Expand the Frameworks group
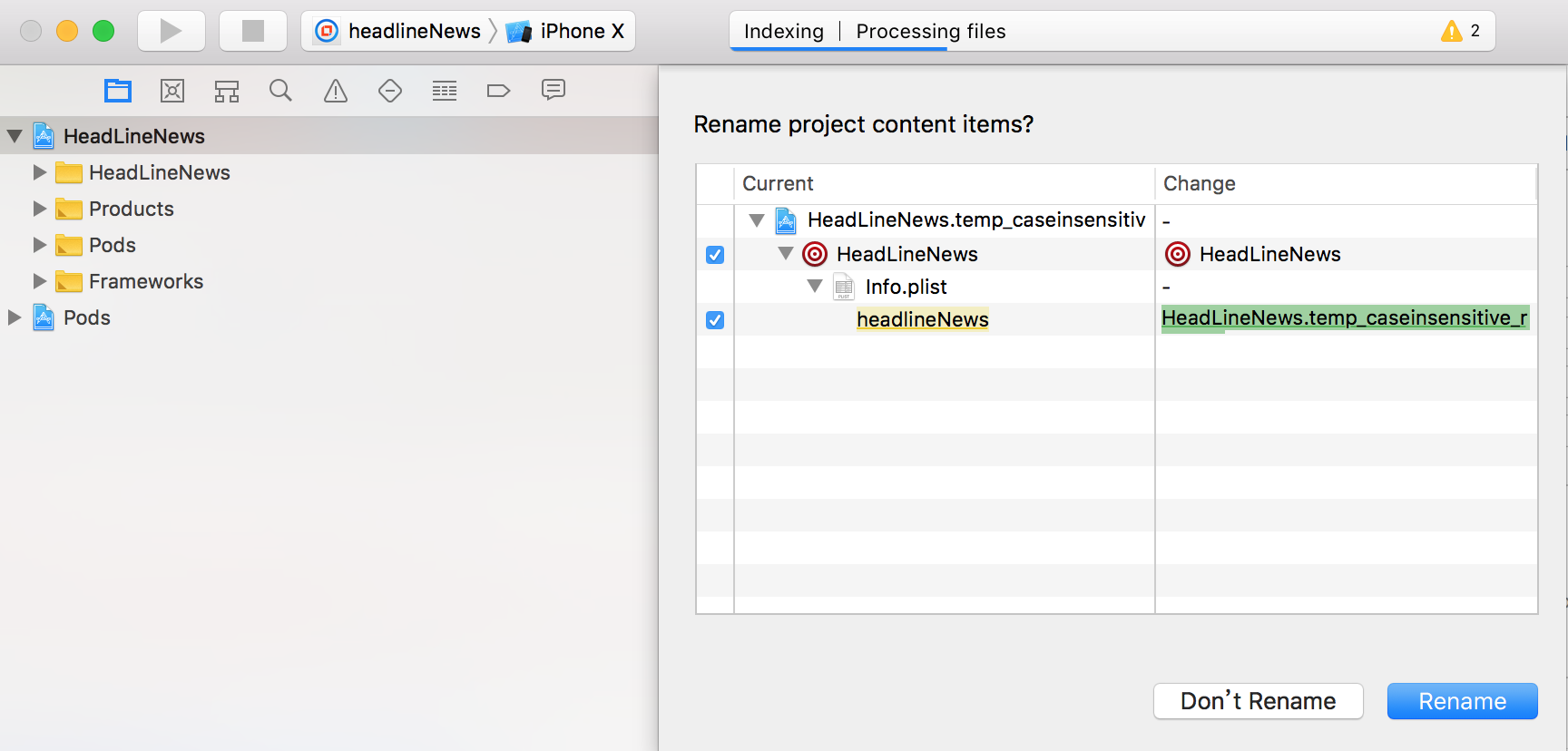The width and height of the screenshot is (1568, 751). (x=40, y=281)
